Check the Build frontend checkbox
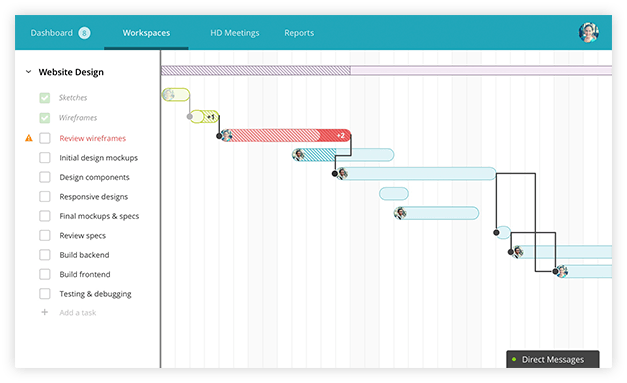 [45, 274]
